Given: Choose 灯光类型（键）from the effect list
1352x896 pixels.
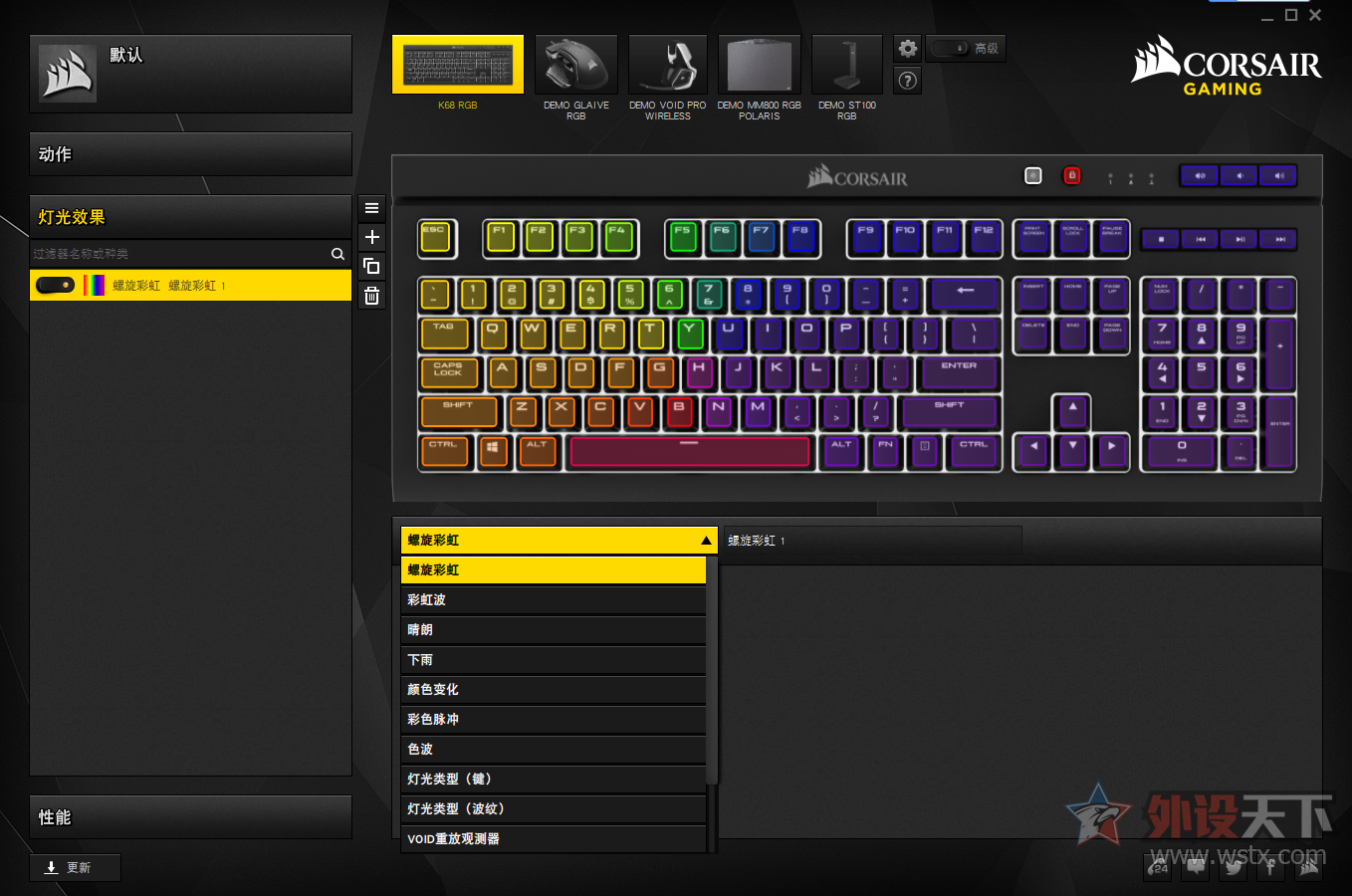Looking at the screenshot, I should click(554, 780).
